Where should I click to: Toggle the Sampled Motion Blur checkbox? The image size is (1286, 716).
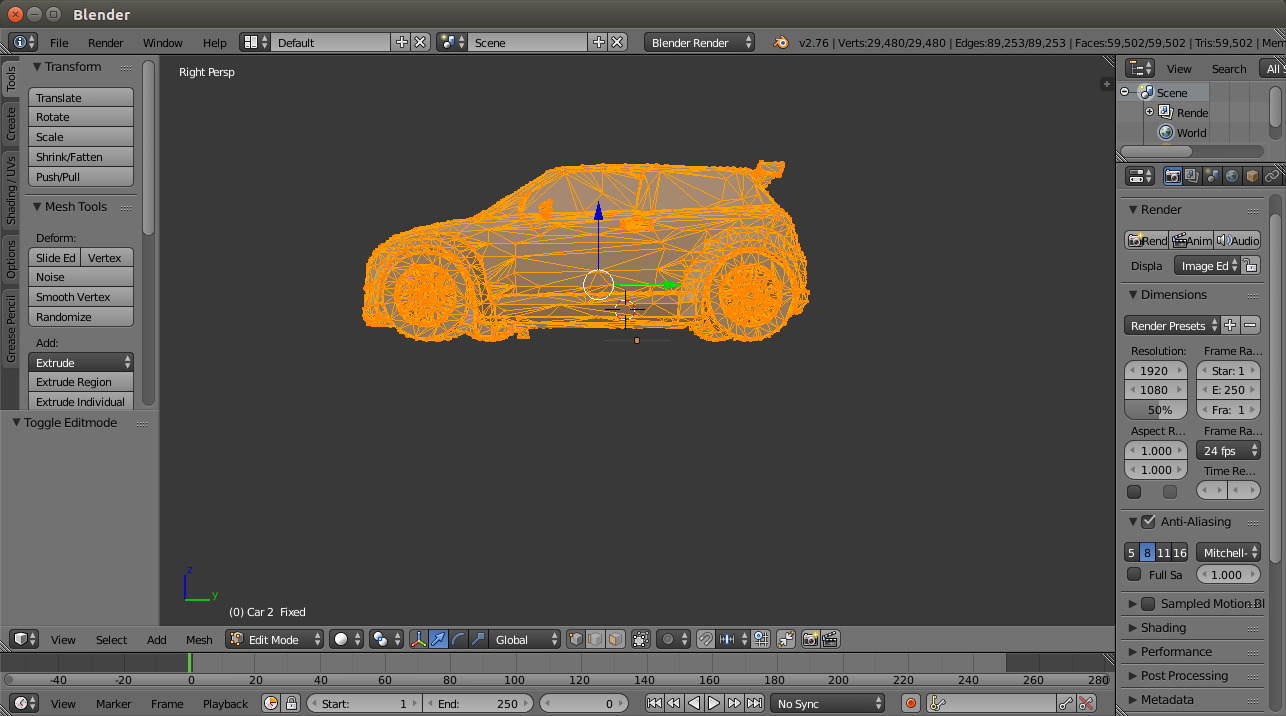tap(1148, 604)
